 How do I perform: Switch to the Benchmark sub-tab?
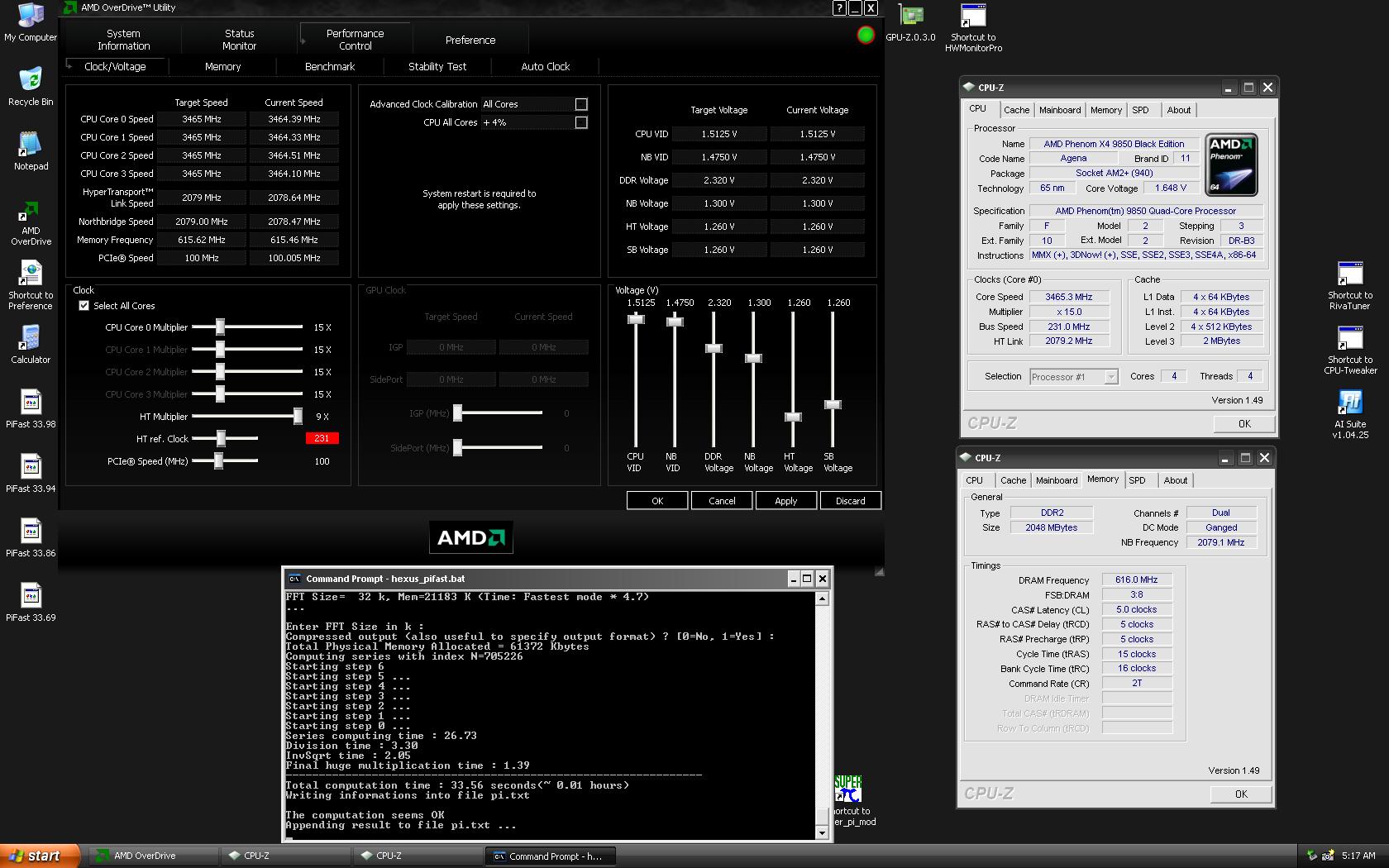pos(330,66)
